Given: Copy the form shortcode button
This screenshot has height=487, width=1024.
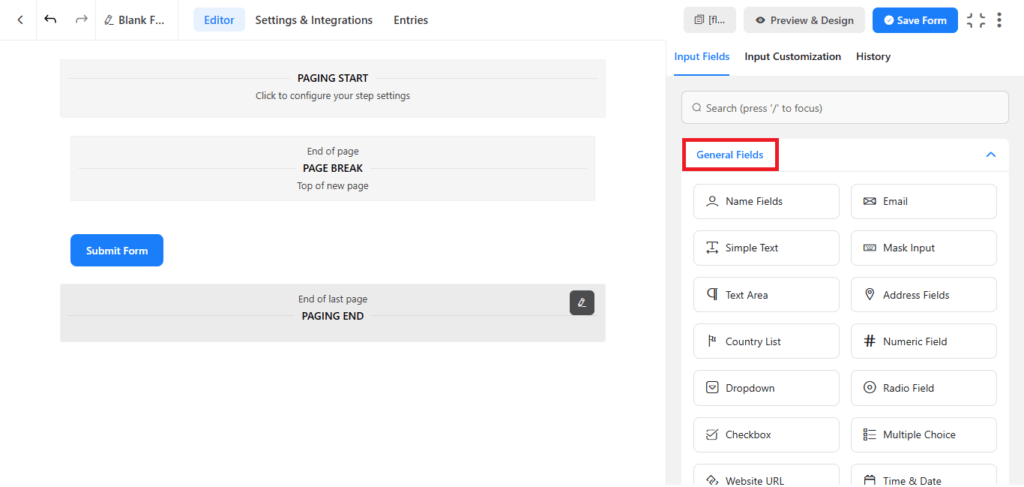Looking at the screenshot, I should 710,20.
